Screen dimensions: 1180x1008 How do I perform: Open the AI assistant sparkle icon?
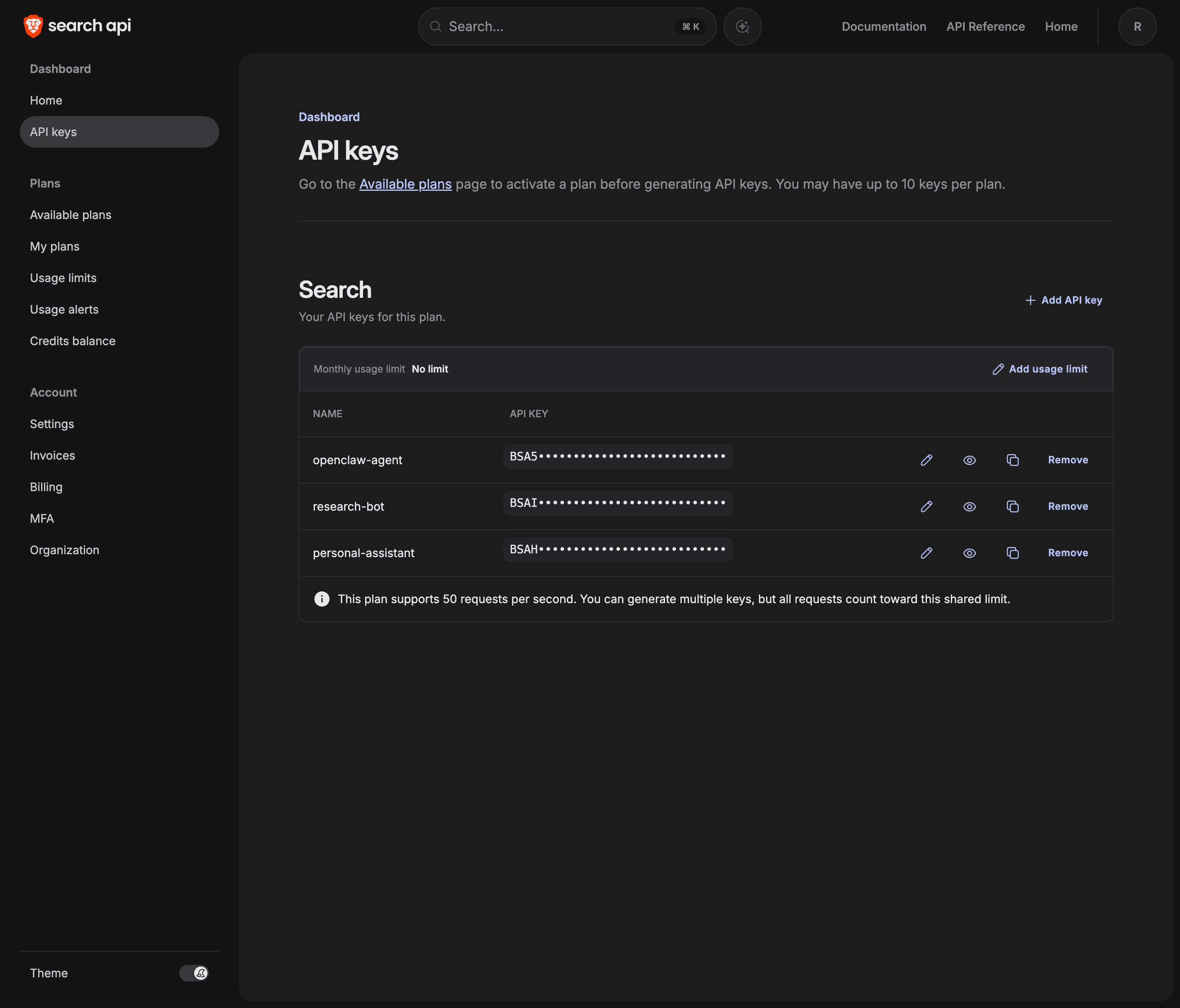pos(742,26)
